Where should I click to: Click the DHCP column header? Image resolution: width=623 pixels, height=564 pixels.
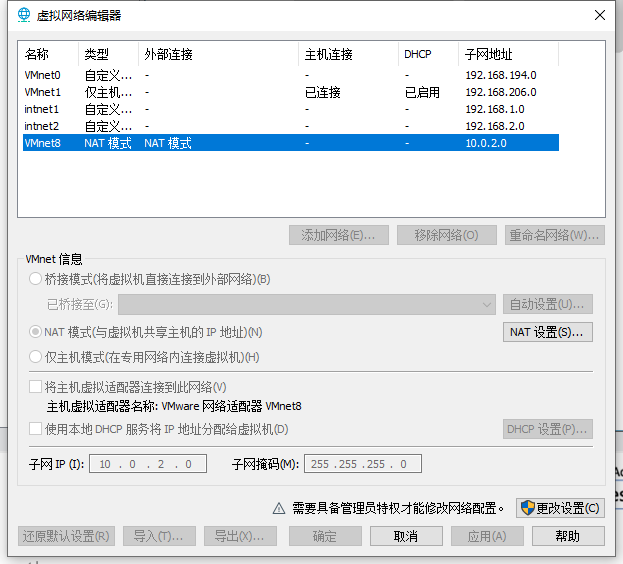[x=428, y=54]
